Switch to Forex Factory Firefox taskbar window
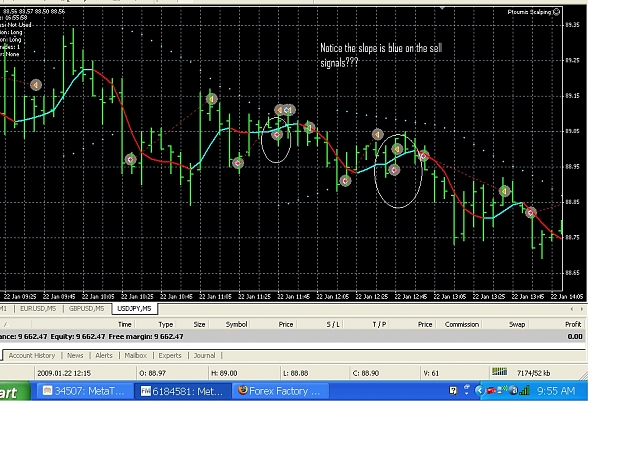 280,391
